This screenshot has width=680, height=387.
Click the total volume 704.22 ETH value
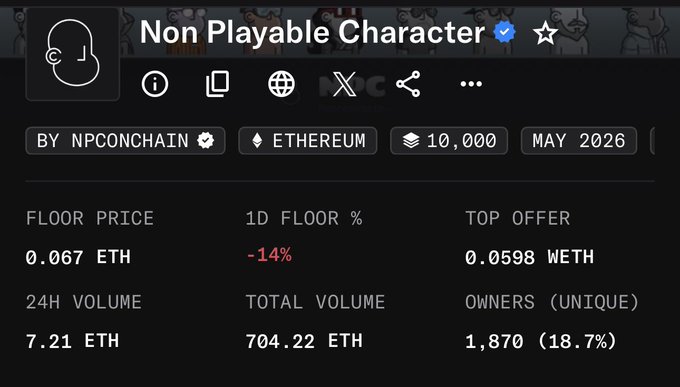pos(304,341)
